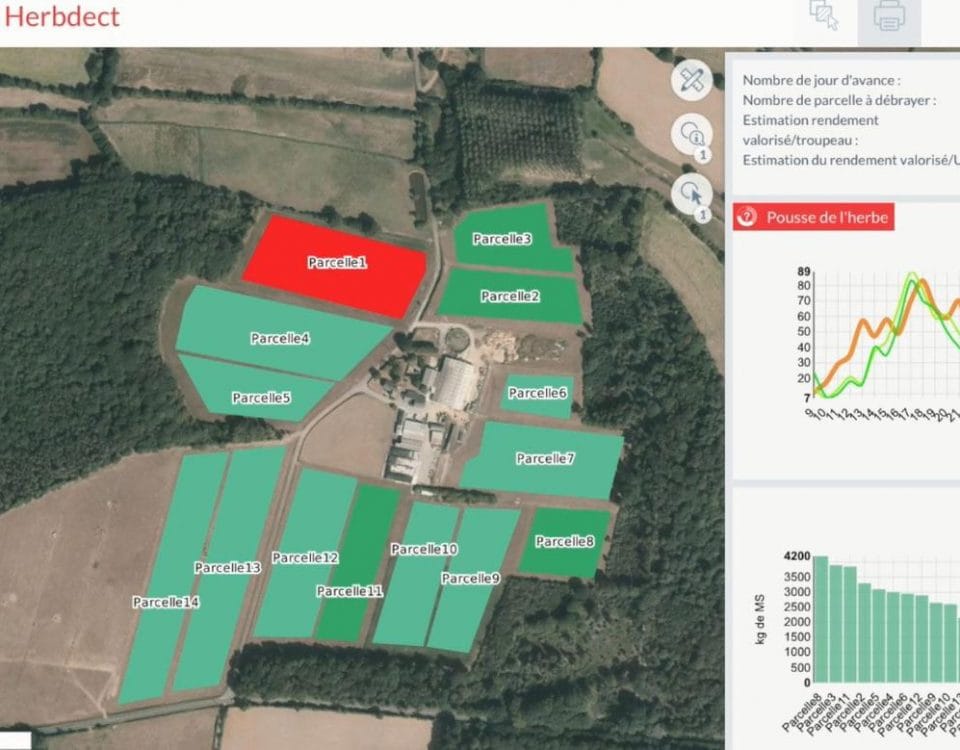Select the Parcelle7 plot on map
960x750 pixels.
[x=544, y=460]
